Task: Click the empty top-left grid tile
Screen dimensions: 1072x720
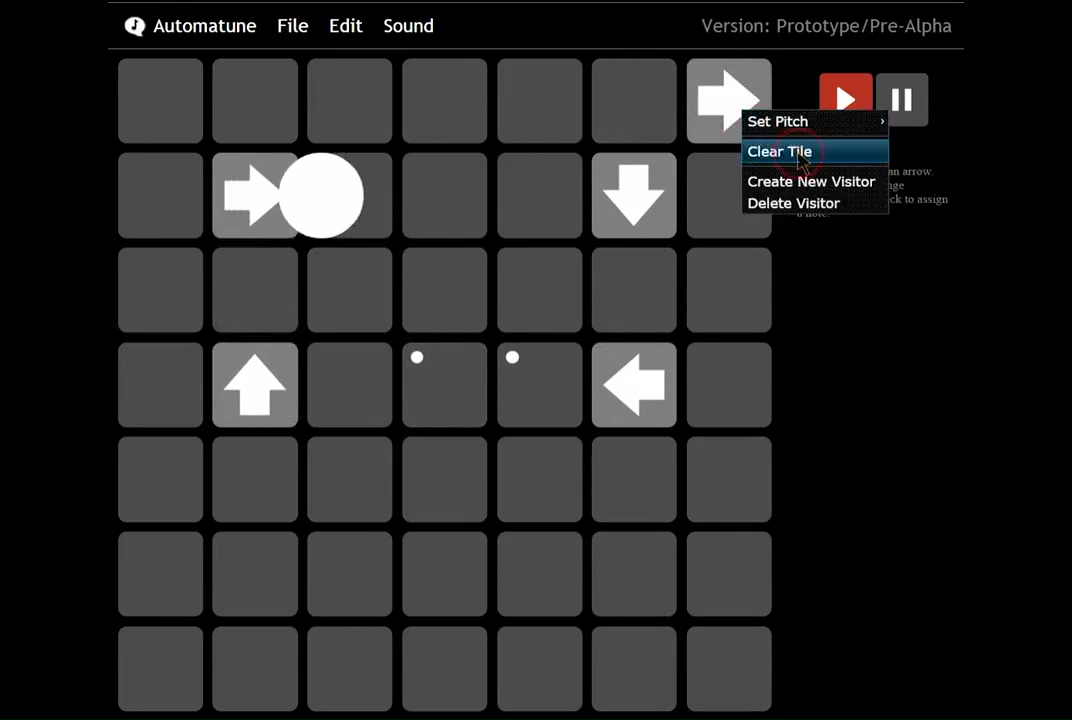Action: (x=160, y=101)
